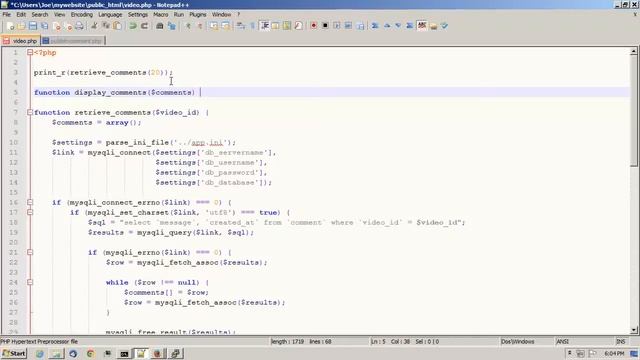Image resolution: width=640 pixels, height=360 pixels.
Task: Click the Close document toolbar icon
Action: pos(57,26)
